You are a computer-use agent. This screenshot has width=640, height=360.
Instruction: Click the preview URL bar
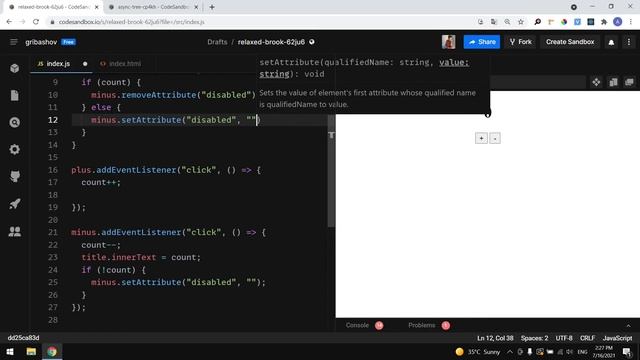538,82
